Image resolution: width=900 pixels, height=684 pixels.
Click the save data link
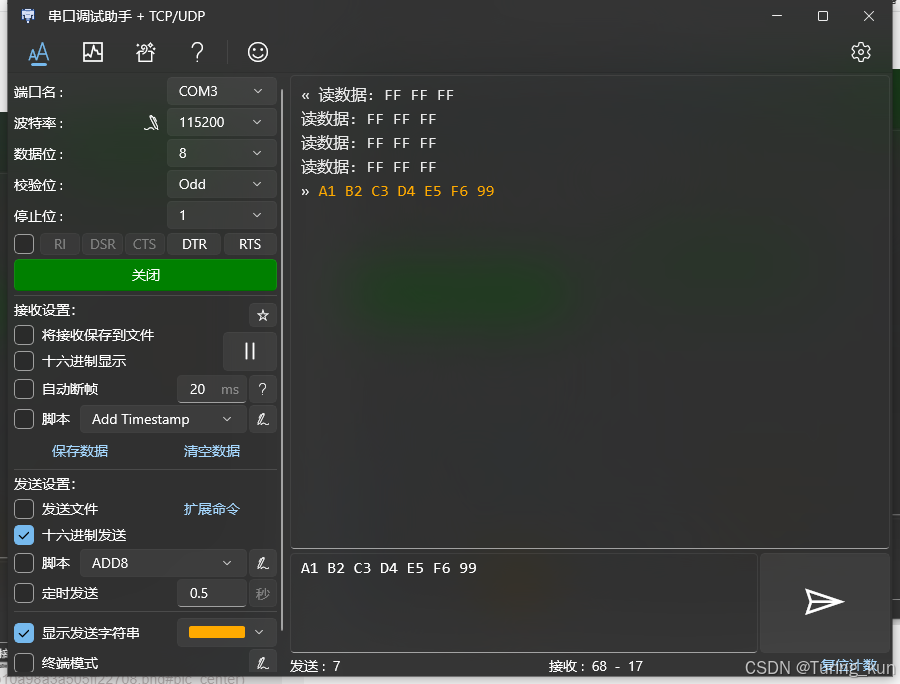tap(80, 451)
